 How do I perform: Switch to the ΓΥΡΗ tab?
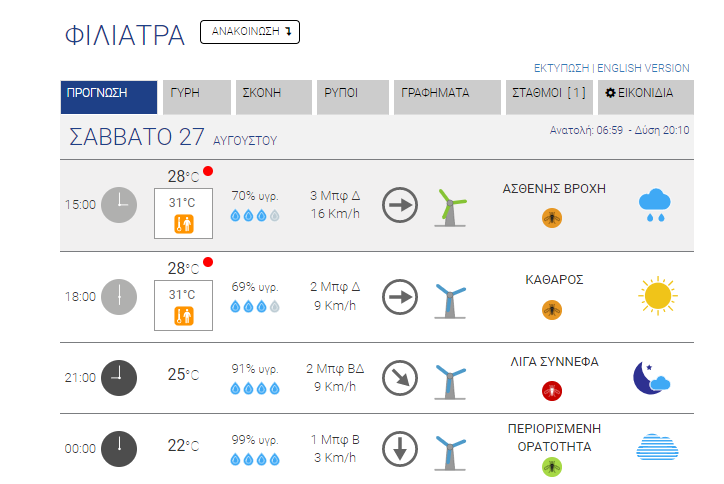click(197, 97)
